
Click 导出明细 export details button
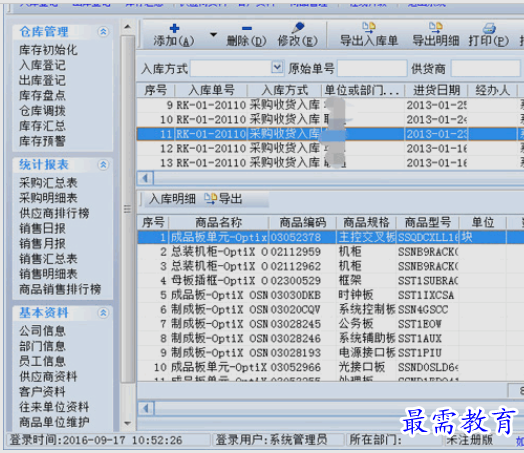pos(435,35)
